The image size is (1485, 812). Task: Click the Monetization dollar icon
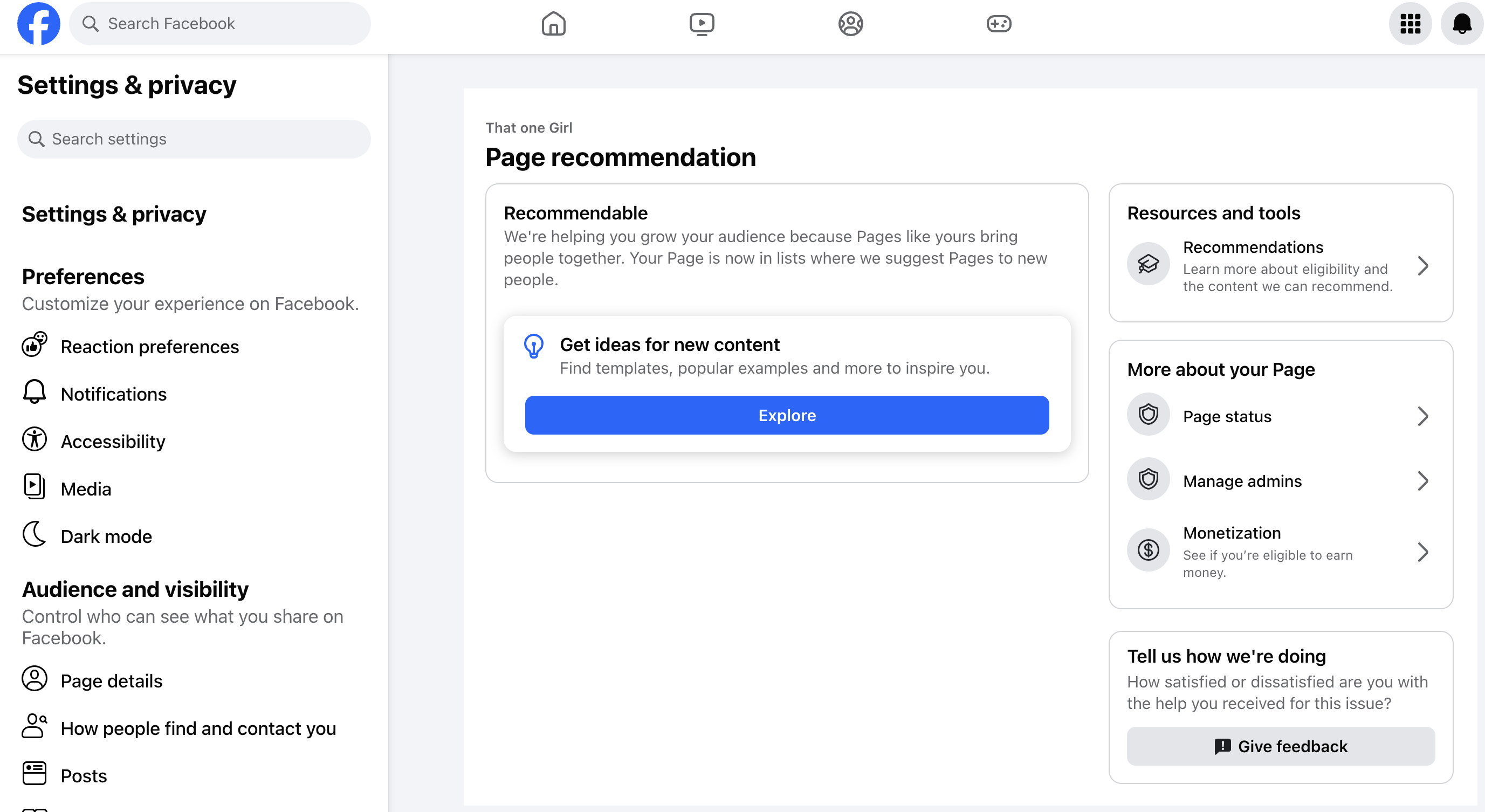pyautogui.click(x=1149, y=550)
